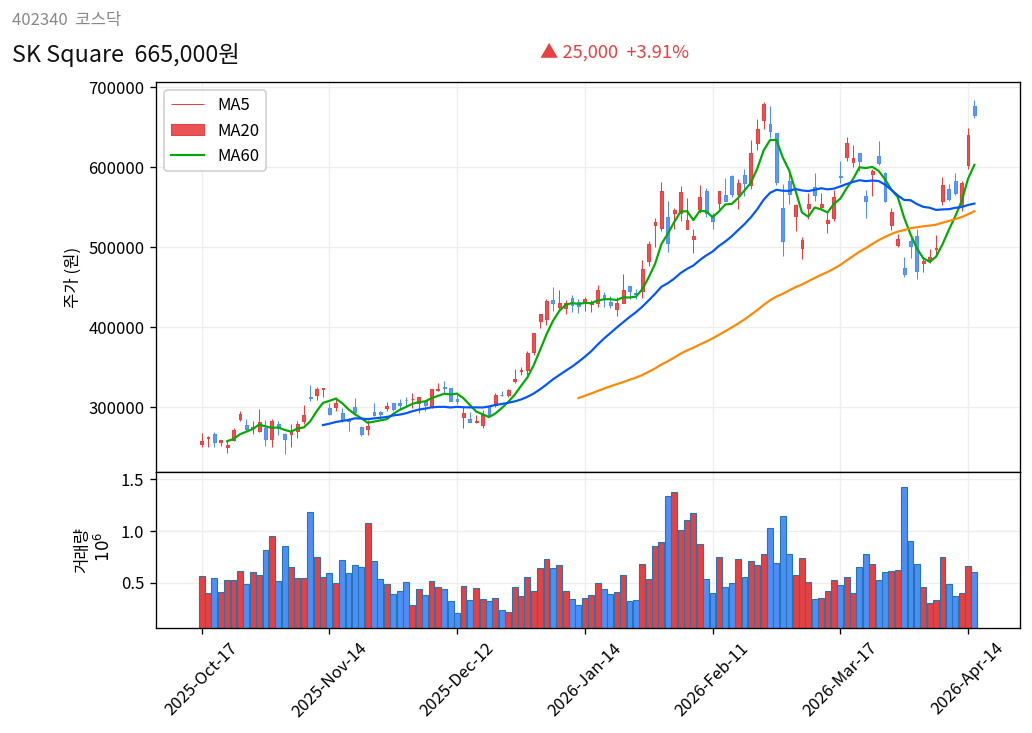Click the ticker code 402340
Viewport: 1032px width, 733px height.
tap(38, 17)
